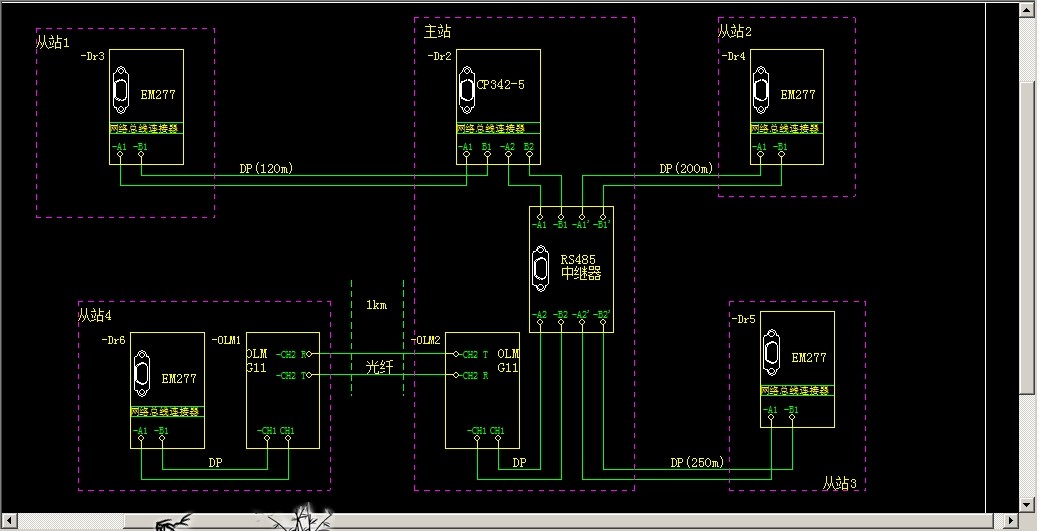Viewport: 1037px width, 531px height.
Task: Select EM277 text in 从站2
Action: click(x=798, y=95)
